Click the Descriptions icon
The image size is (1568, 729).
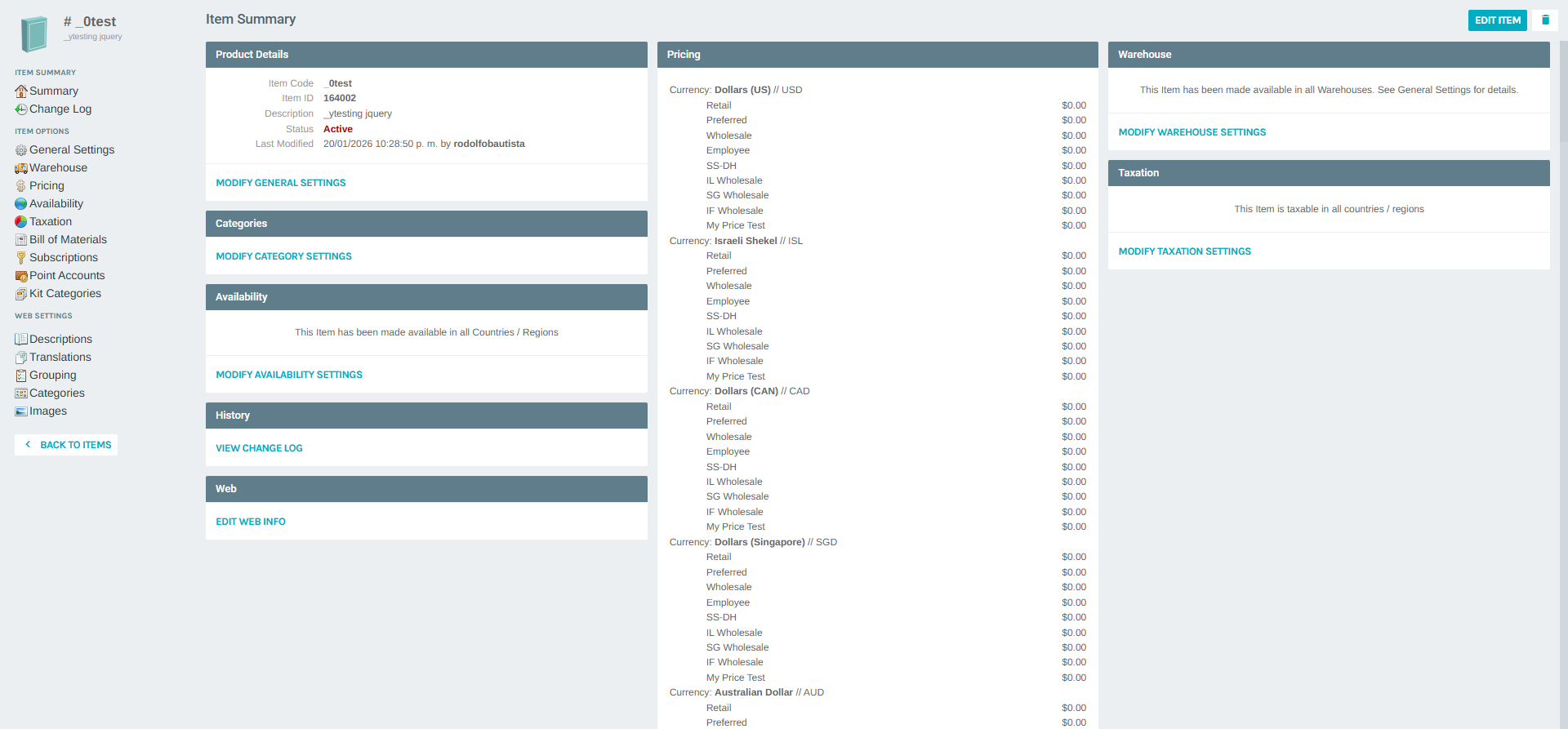(21, 340)
